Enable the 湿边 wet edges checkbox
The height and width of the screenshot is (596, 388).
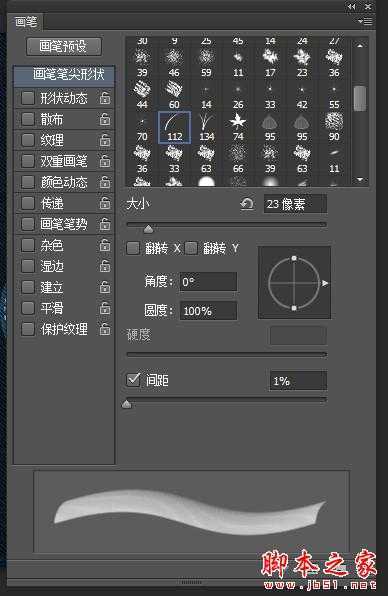(x=28, y=266)
